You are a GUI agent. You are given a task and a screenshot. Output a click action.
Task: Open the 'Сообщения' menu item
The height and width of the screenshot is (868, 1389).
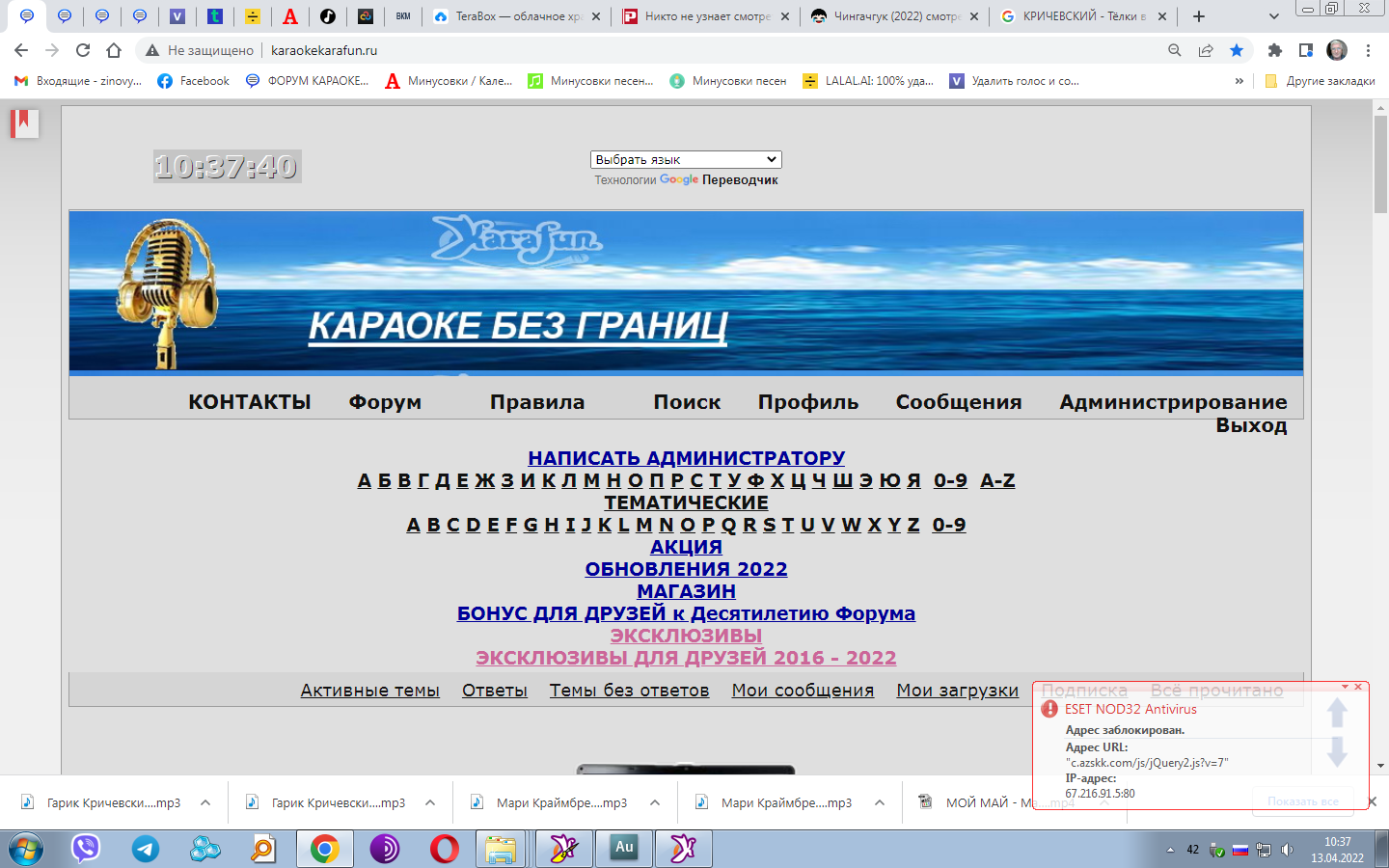pyautogui.click(x=959, y=402)
